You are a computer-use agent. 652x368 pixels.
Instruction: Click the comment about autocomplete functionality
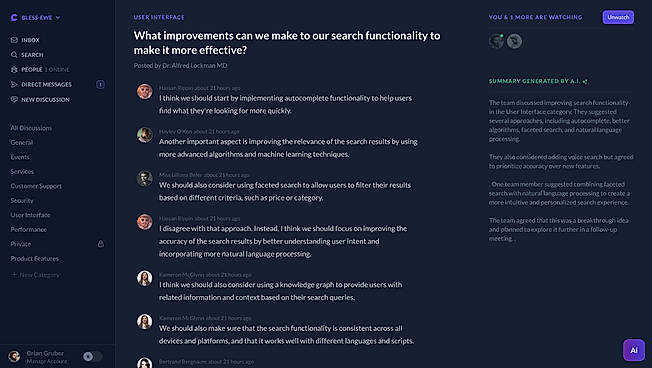pyautogui.click(x=285, y=104)
